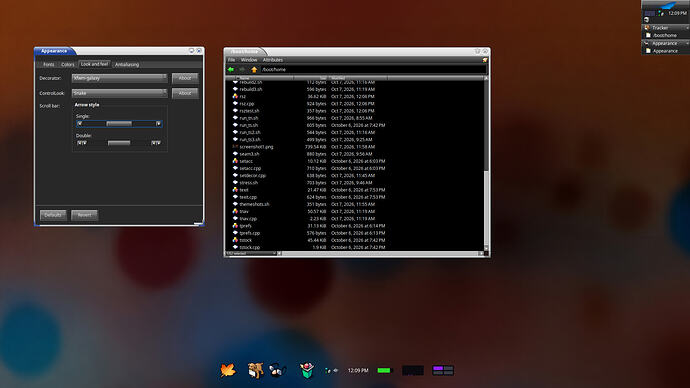
Task: Open the Decorator dropdown in Appearance
Action: coord(119,78)
